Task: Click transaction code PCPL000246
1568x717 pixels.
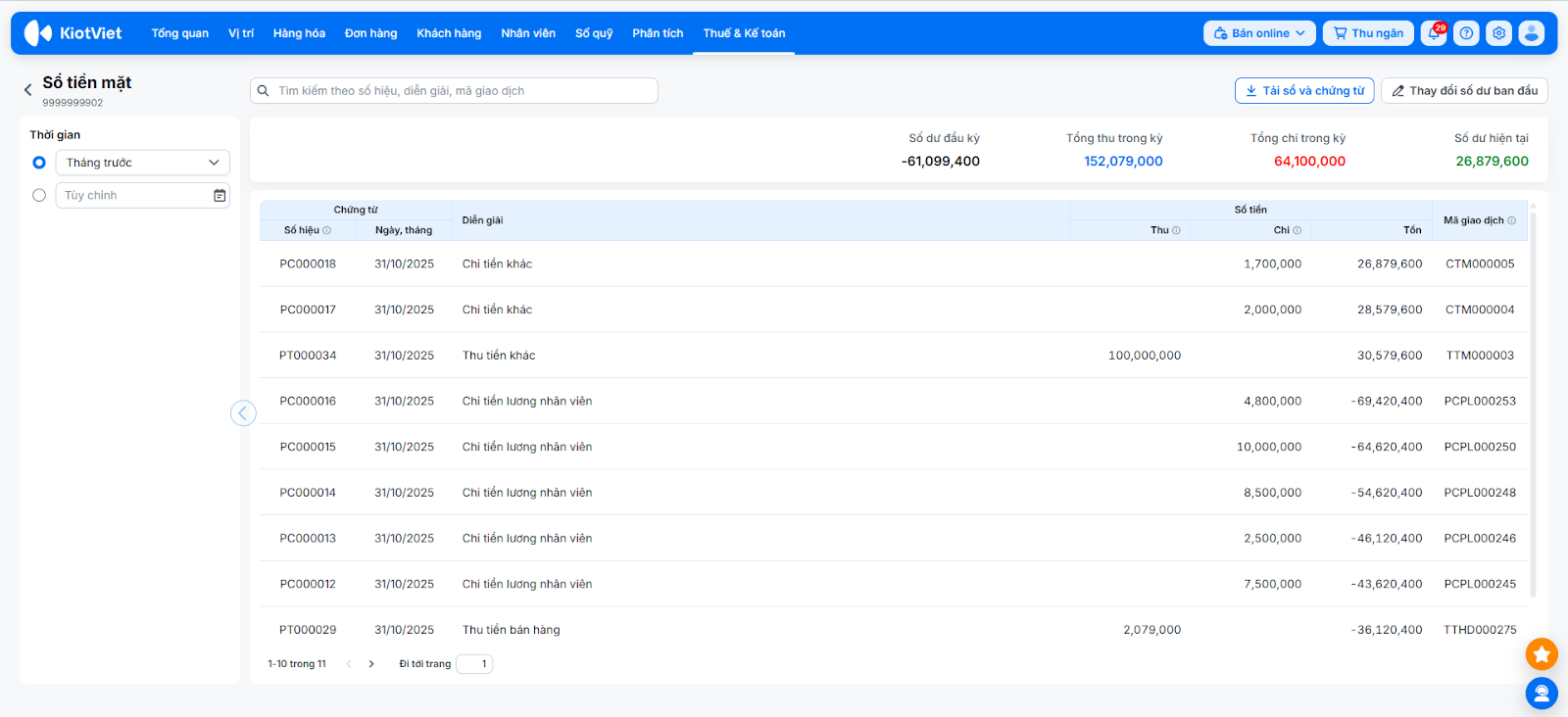Action: coord(1480,539)
